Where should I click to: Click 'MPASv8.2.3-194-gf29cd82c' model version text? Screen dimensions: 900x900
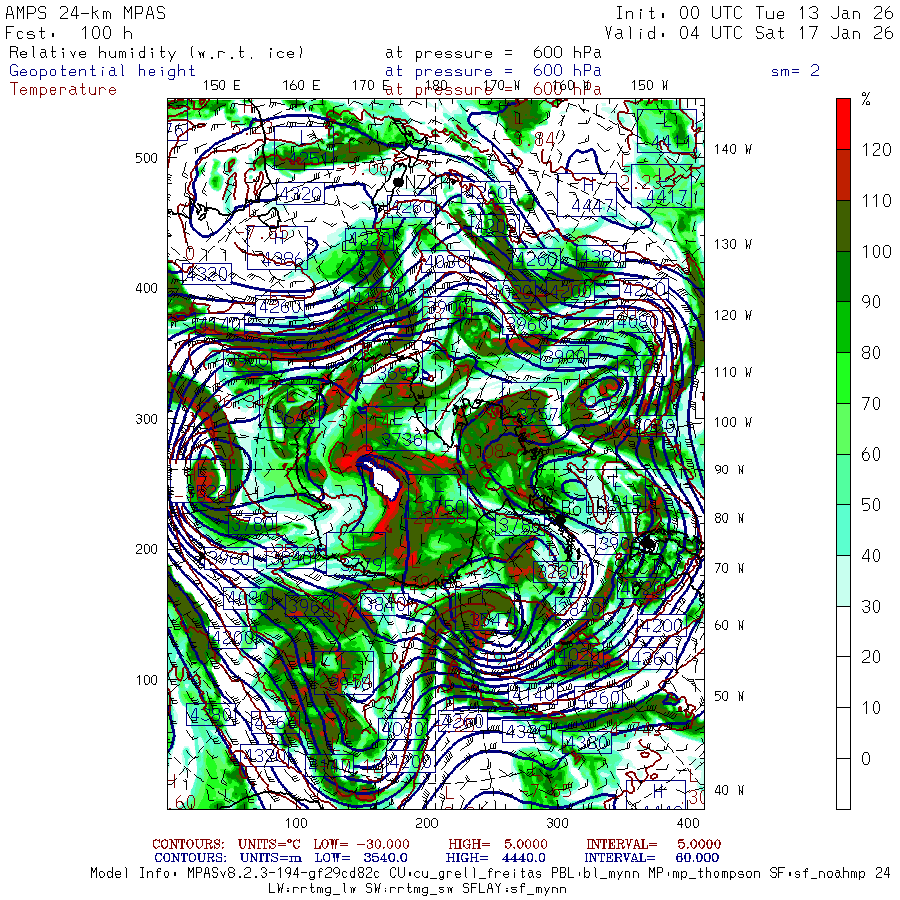[284, 874]
